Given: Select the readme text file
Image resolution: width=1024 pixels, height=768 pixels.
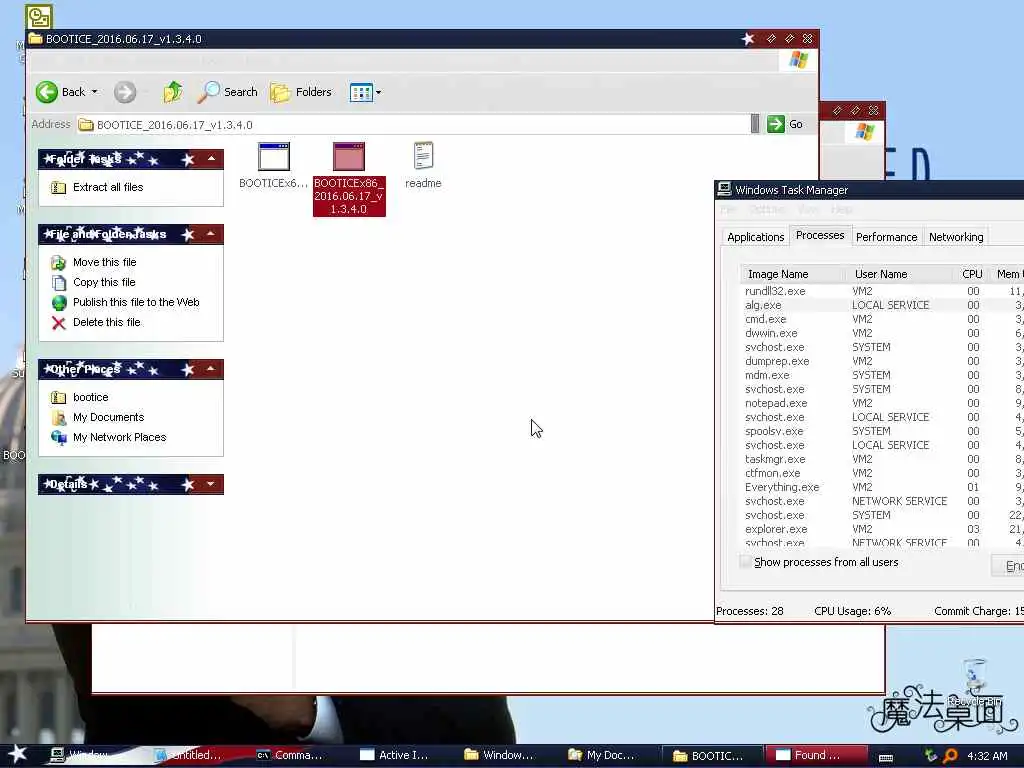Looking at the screenshot, I should tap(423, 166).
